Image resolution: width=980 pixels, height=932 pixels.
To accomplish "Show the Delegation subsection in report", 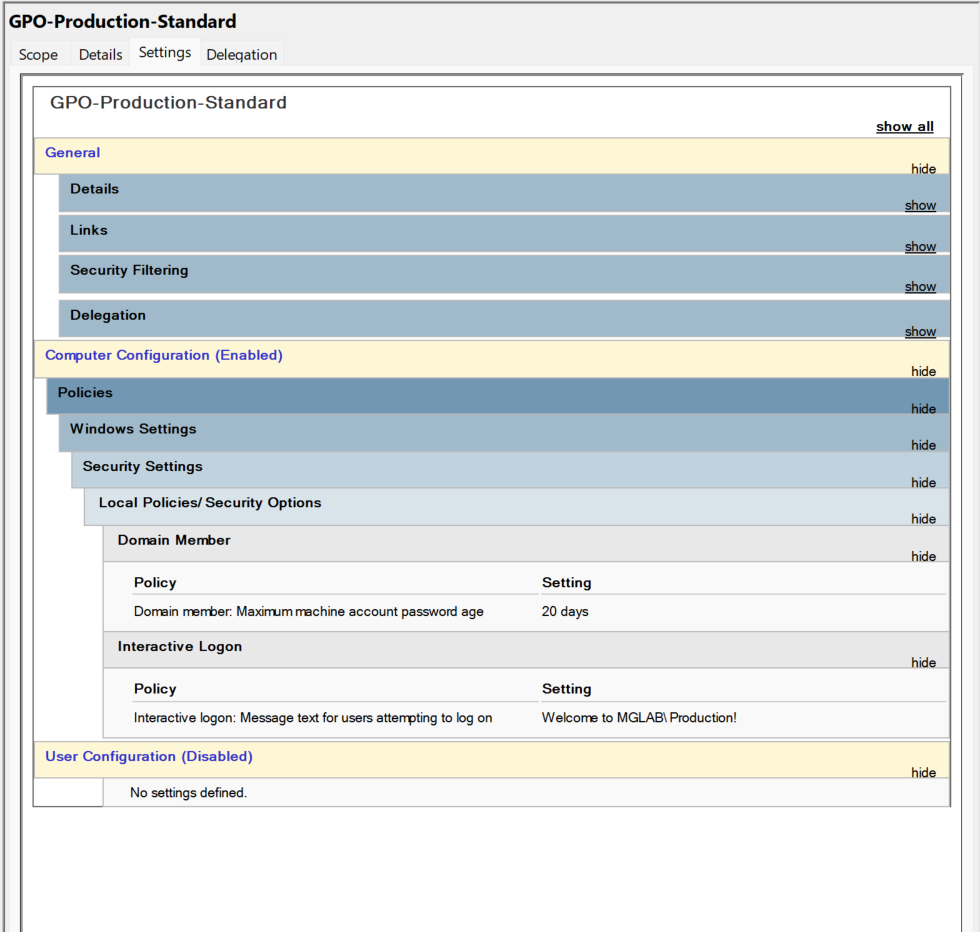I will coord(920,331).
